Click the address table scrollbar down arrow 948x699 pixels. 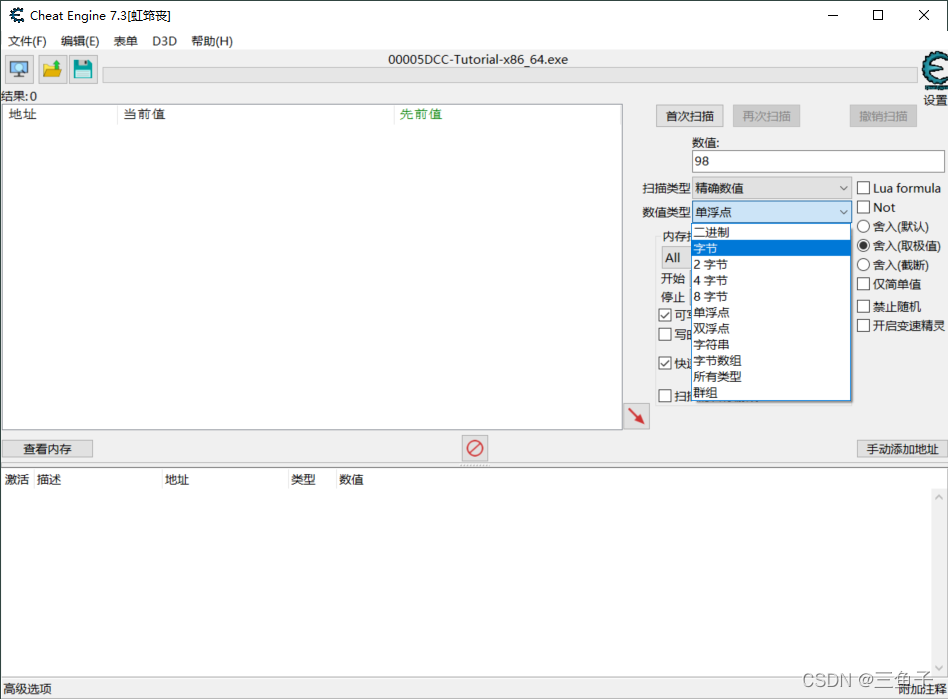tap(938, 668)
